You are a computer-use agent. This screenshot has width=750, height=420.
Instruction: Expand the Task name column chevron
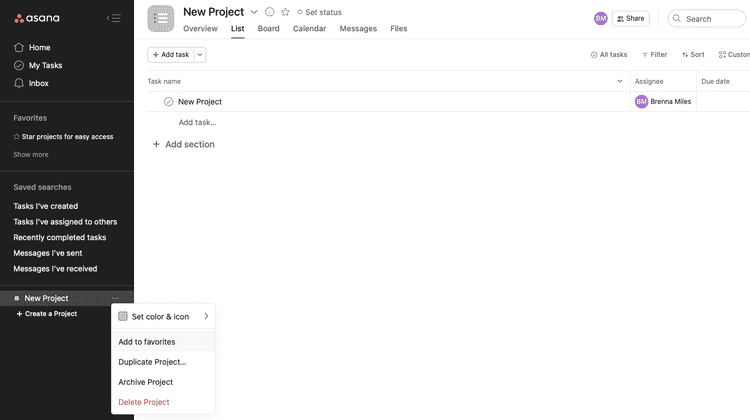click(619, 81)
